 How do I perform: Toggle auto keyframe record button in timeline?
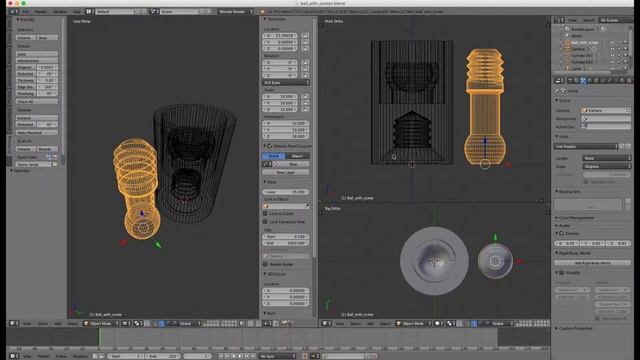tap(304, 356)
